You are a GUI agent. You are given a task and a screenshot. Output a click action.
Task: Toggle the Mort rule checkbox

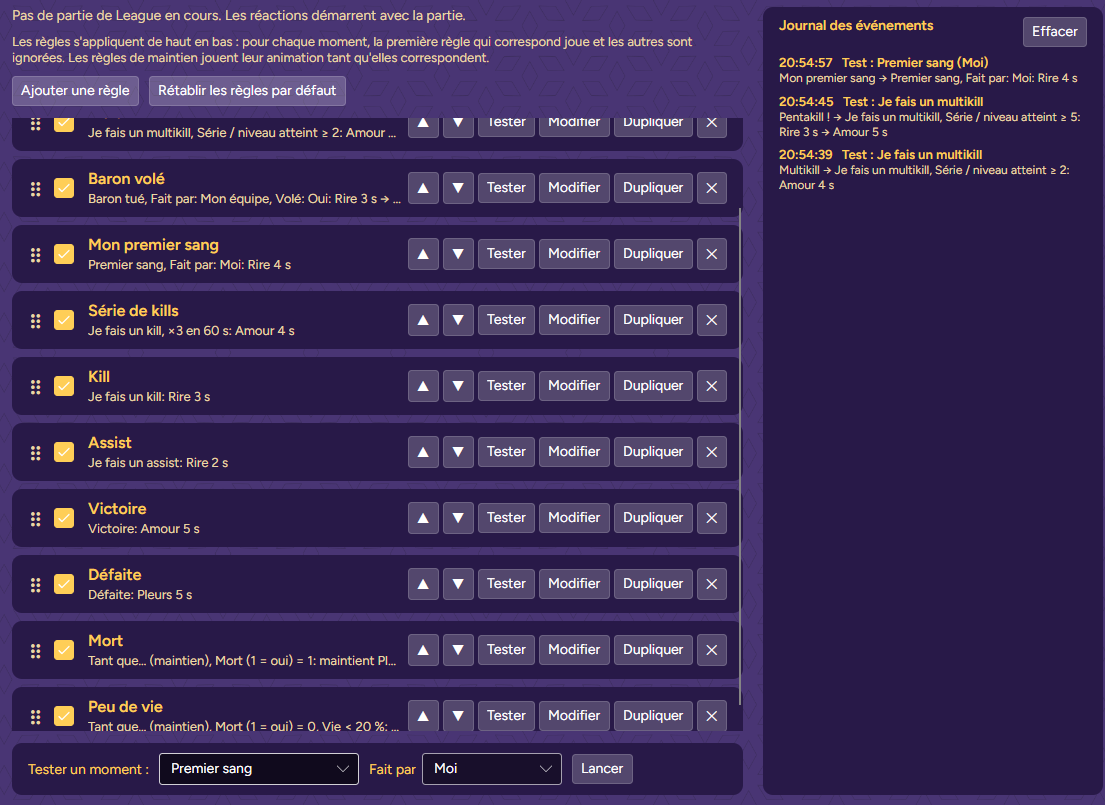[64, 650]
